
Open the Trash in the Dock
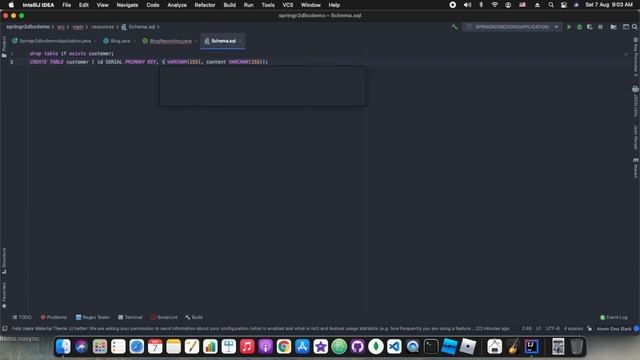[576, 347]
